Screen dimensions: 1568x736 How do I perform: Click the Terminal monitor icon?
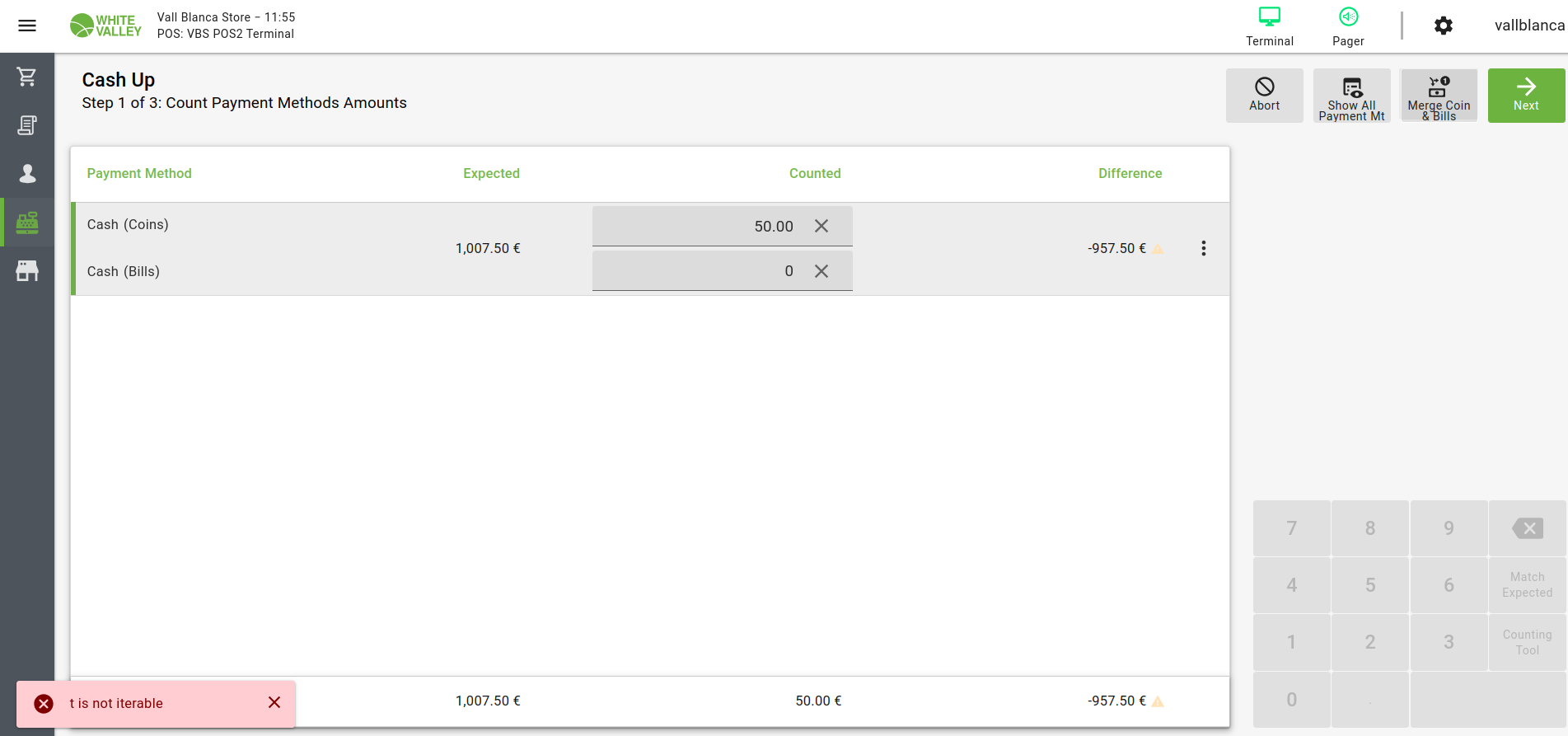(x=1270, y=17)
